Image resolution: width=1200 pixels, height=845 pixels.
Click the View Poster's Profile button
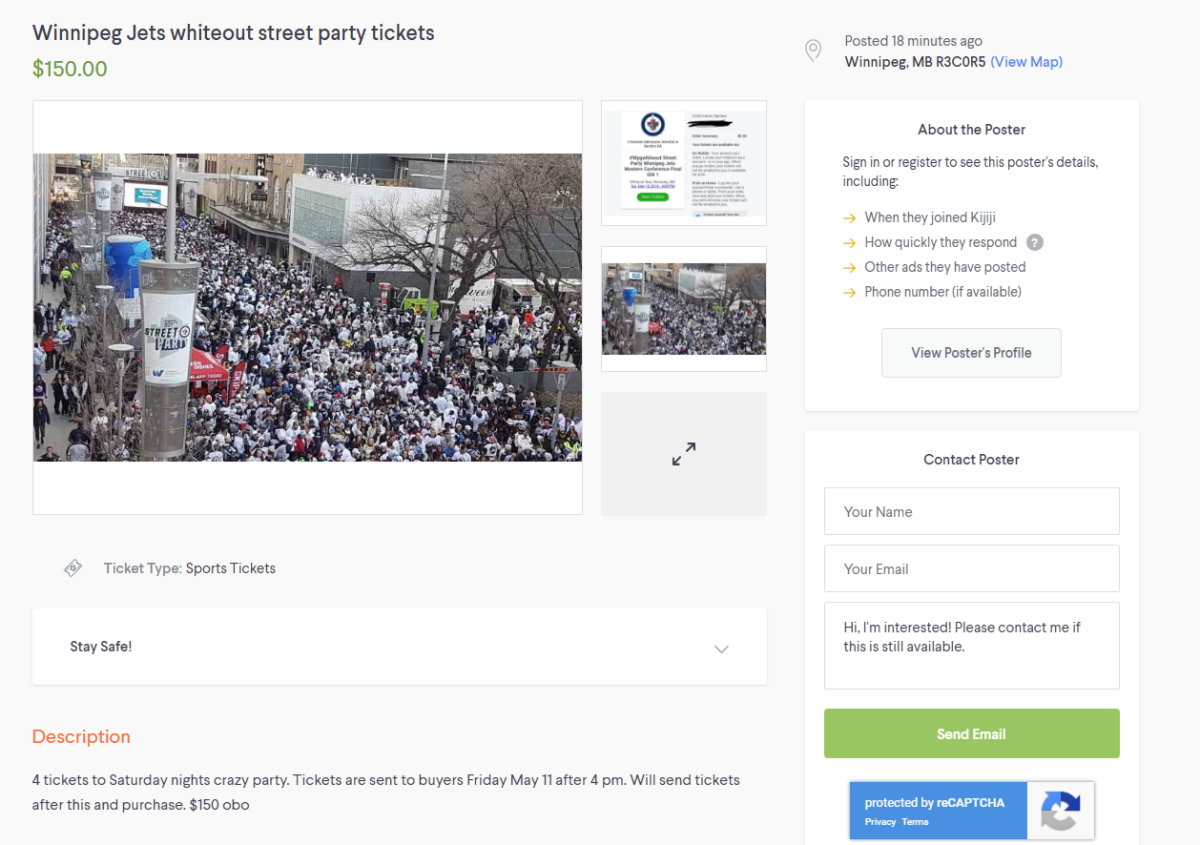971,353
